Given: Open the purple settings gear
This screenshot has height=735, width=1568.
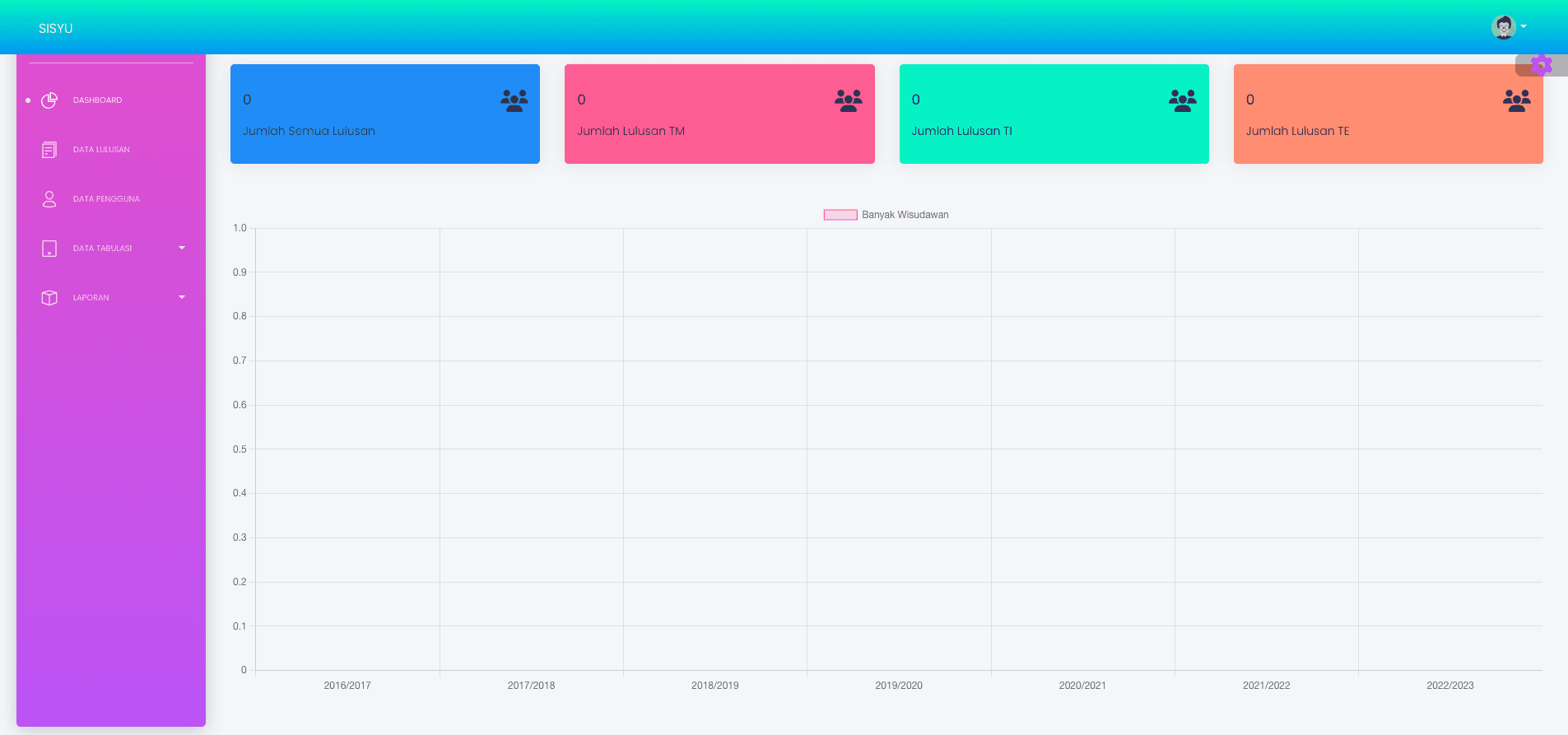Looking at the screenshot, I should point(1542,65).
